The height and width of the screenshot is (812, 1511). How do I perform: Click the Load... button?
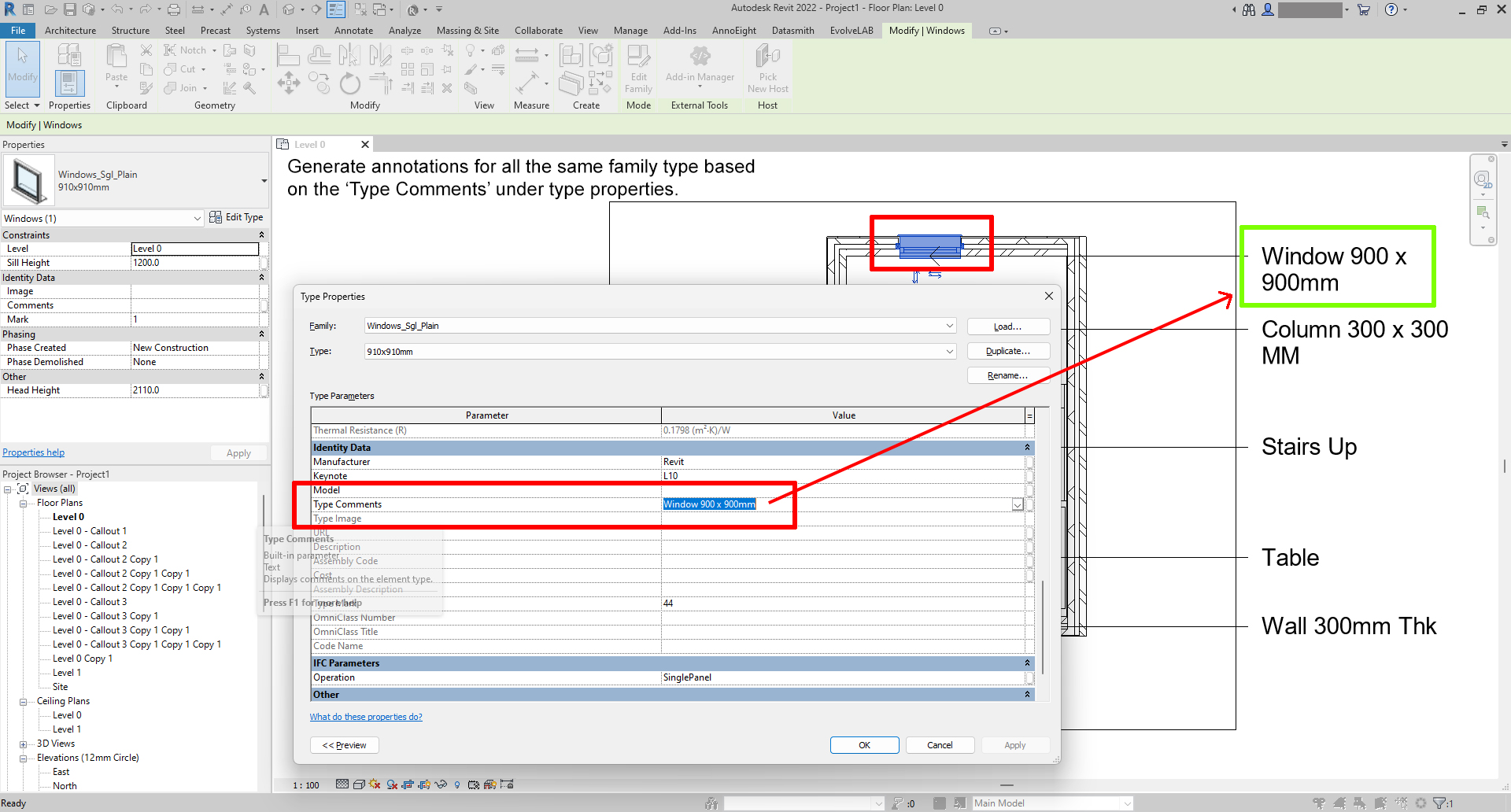pyautogui.click(x=1008, y=327)
